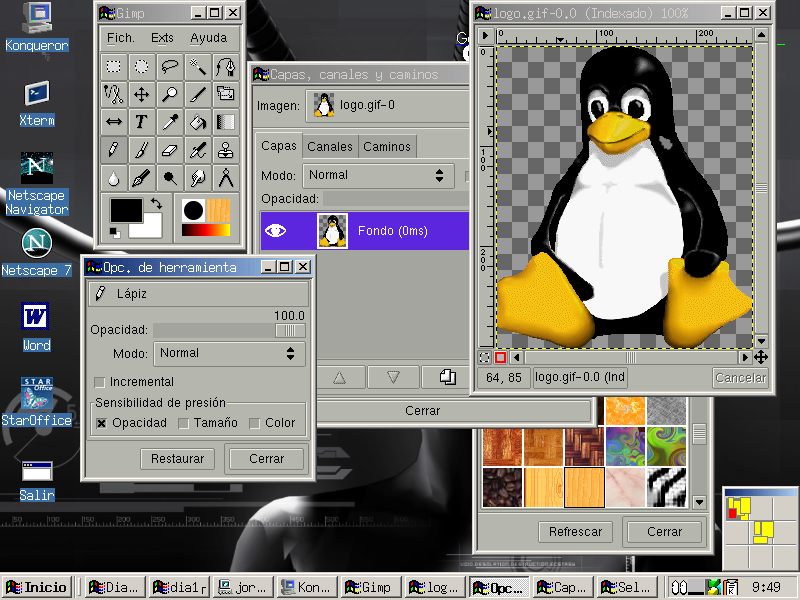Select the Pencil tool in toolbox
The width and height of the screenshot is (800, 600).
[x=114, y=150]
